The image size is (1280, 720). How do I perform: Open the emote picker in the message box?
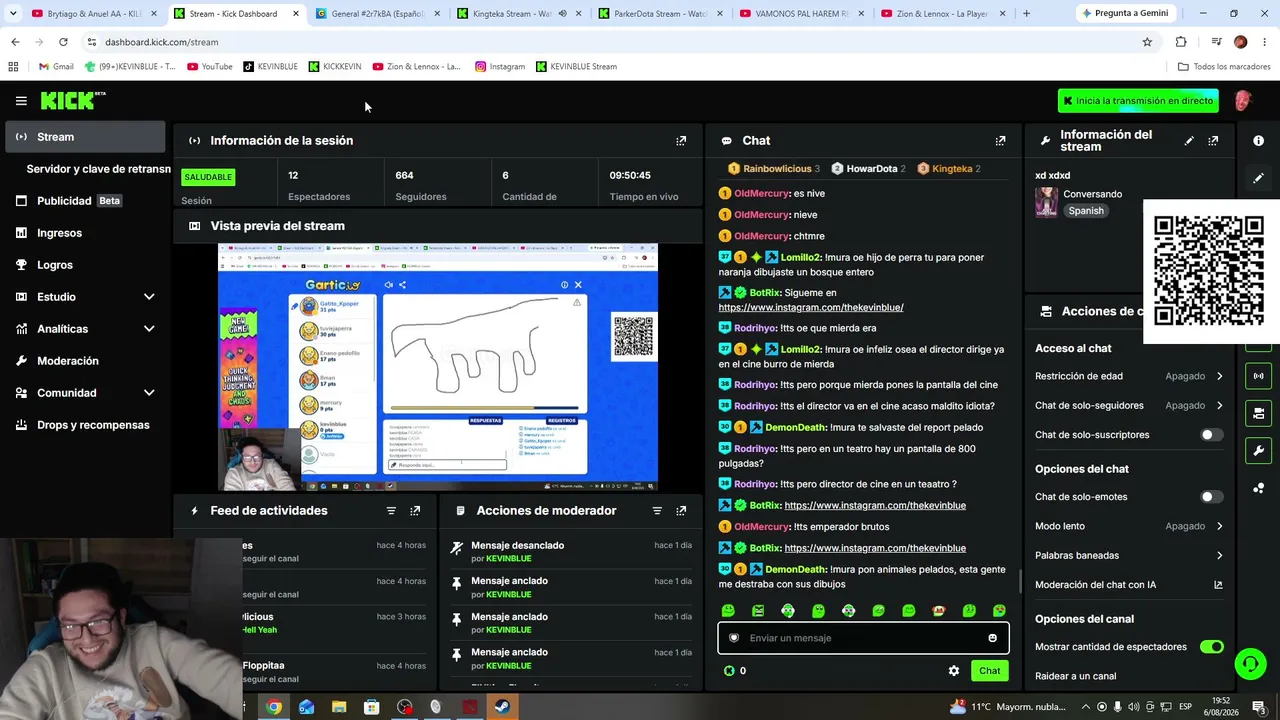[x=992, y=638]
